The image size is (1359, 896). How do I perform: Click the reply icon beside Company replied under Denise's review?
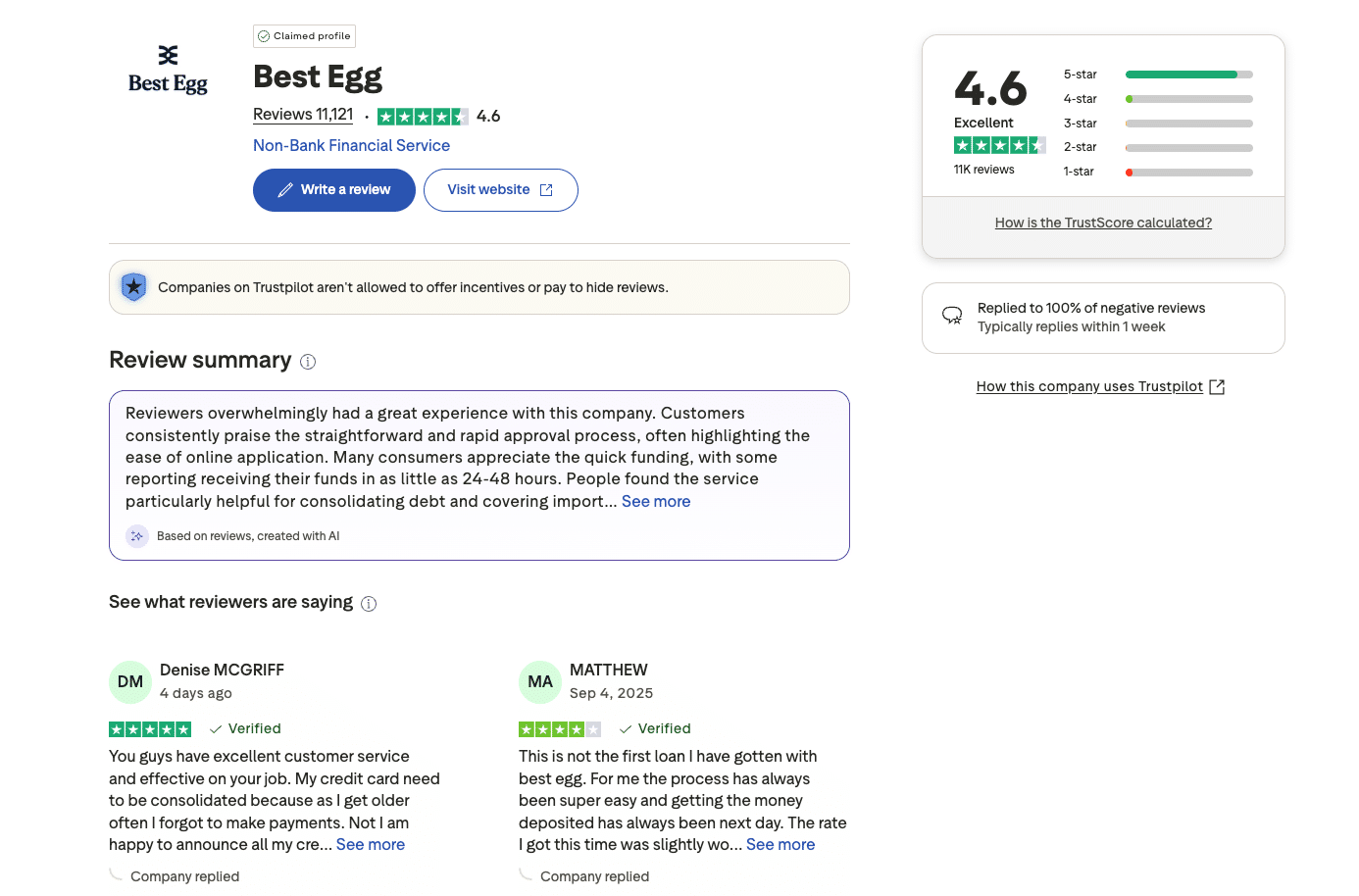pos(118,874)
